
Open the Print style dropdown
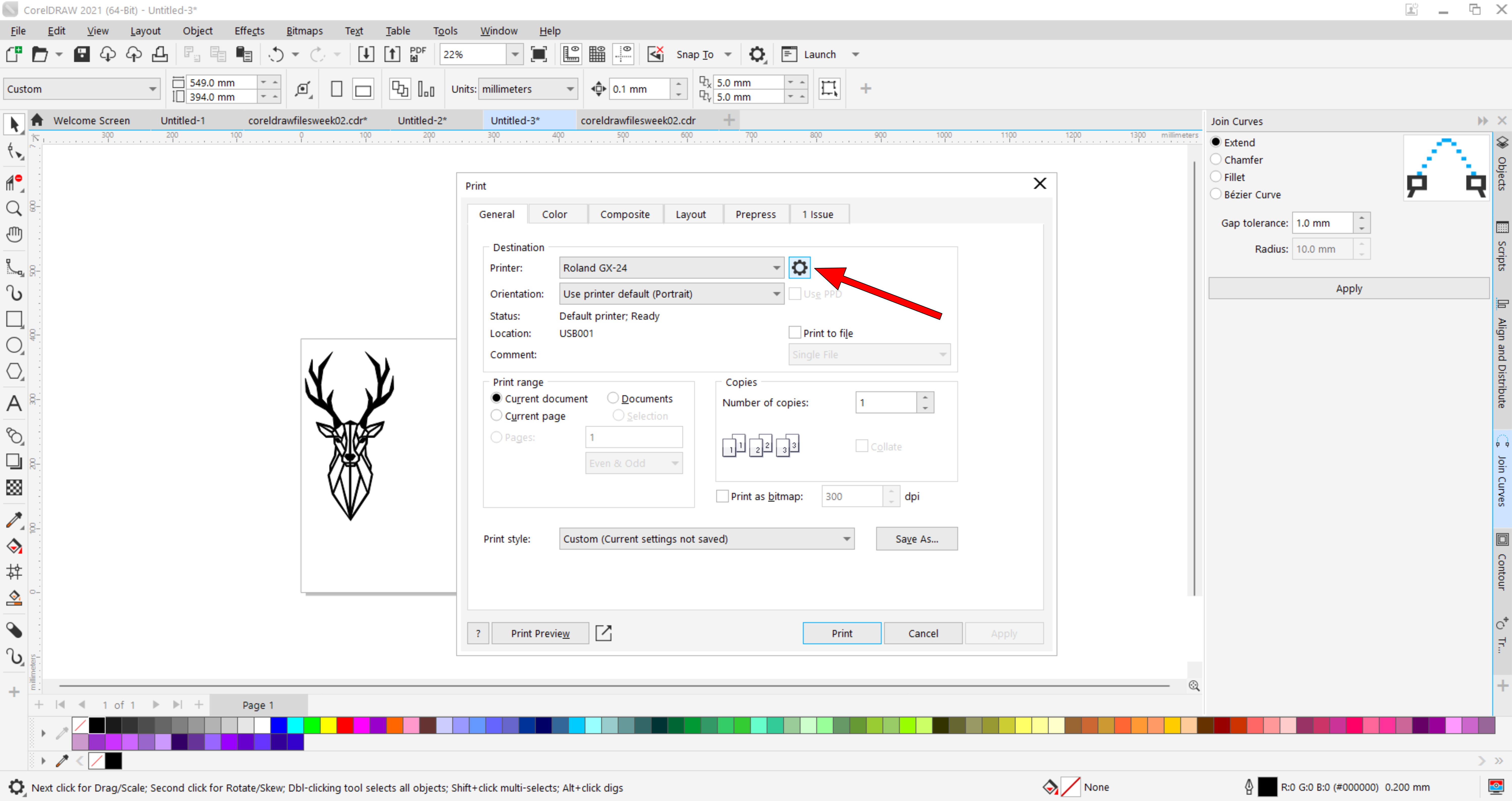coord(706,538)
